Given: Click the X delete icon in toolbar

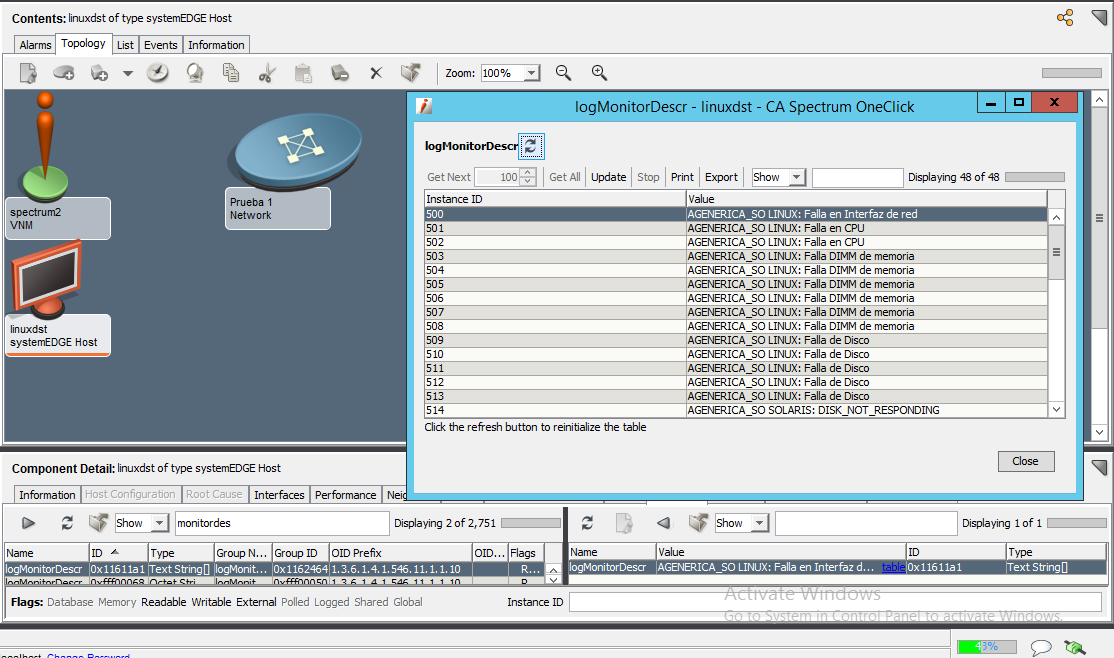Looking at the screenshot, I should [376, 72].
